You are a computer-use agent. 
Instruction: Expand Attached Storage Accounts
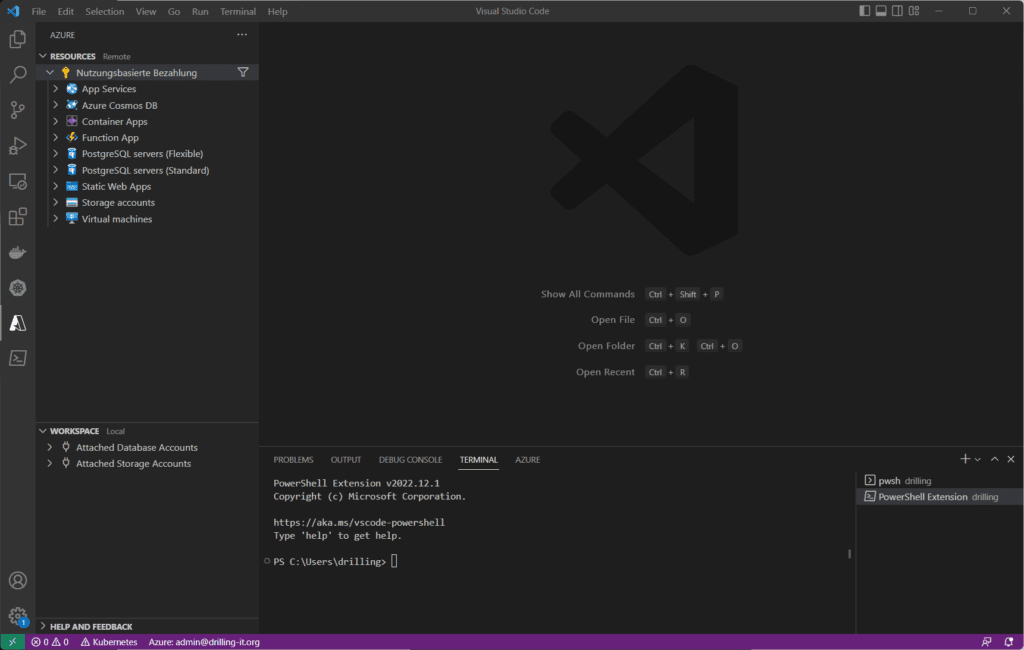50,464
